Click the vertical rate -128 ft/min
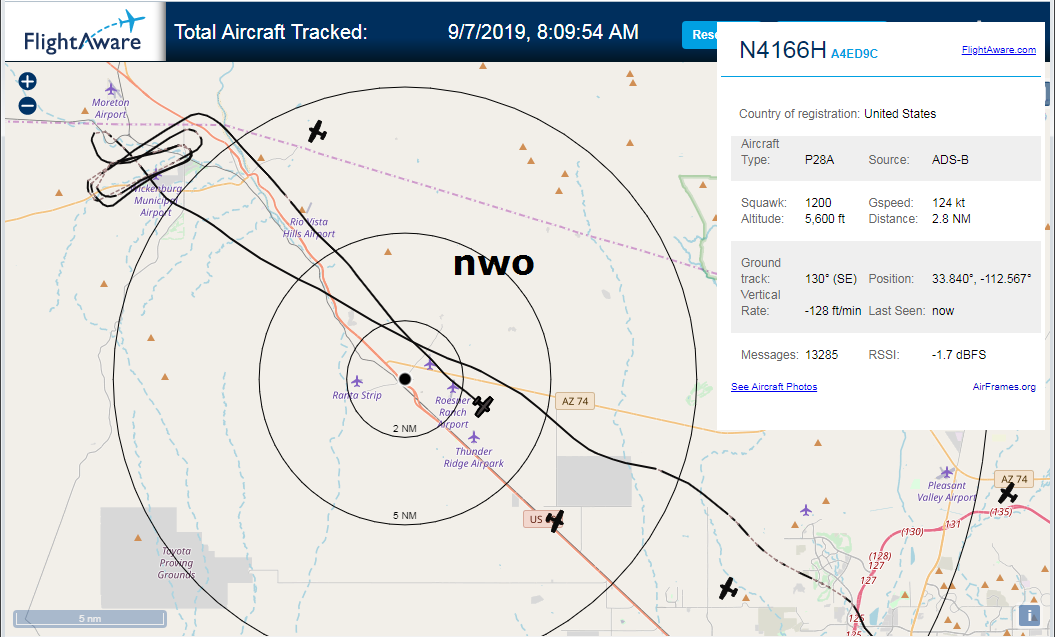Screen dimensions: 1055x637 [833, 311]
